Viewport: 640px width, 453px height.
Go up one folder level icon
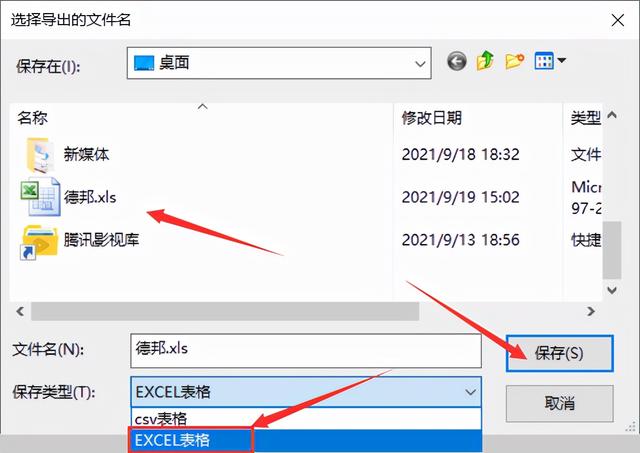pos(485,61)
